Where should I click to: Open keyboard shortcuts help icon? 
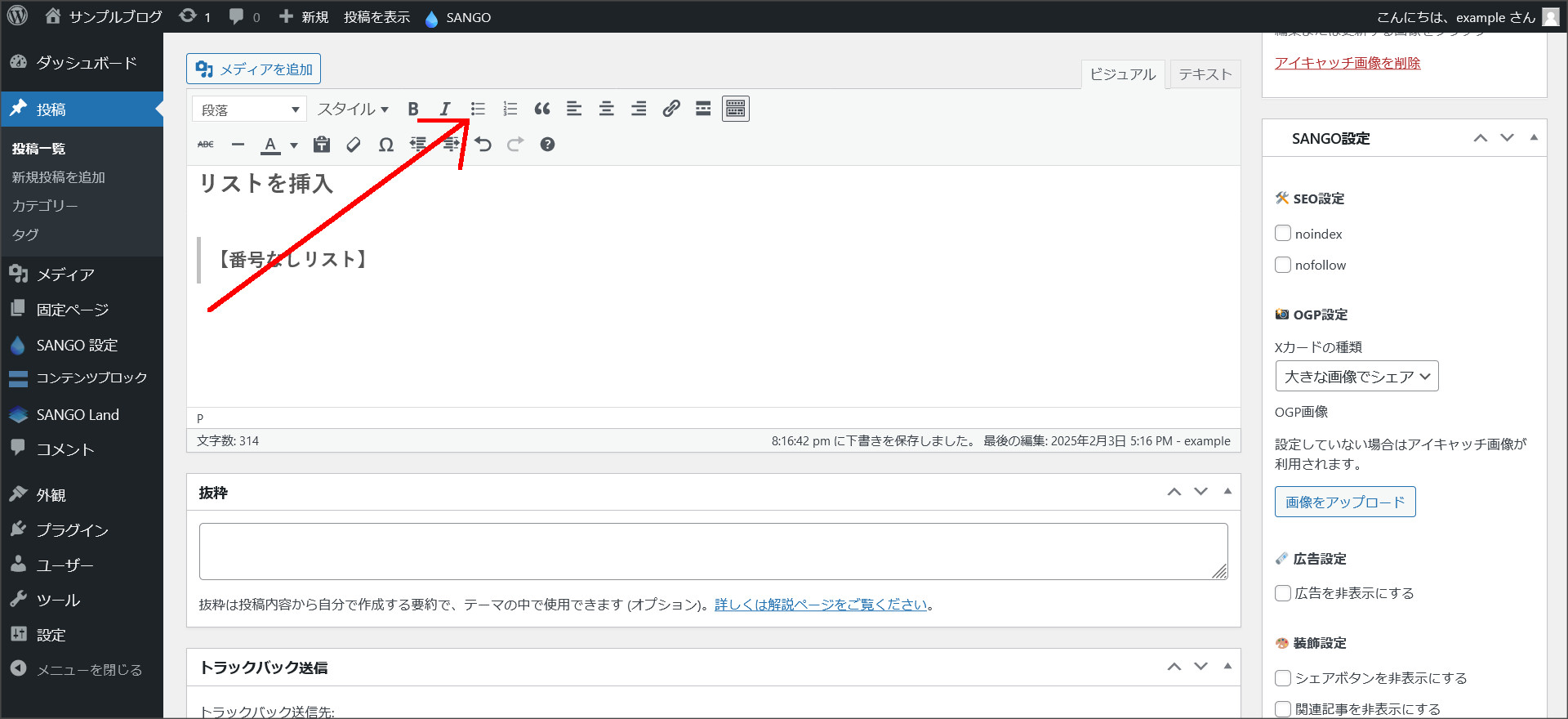coord(547,145)
